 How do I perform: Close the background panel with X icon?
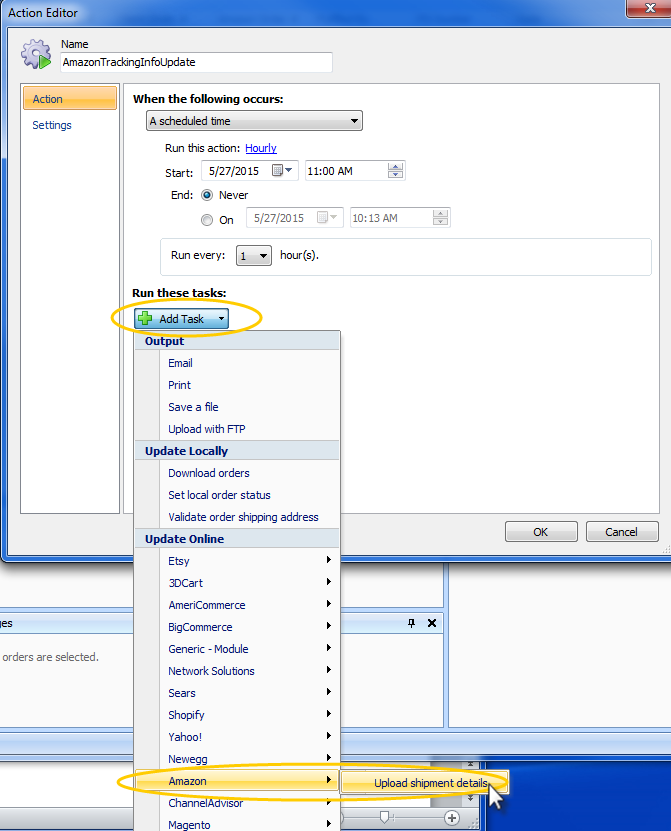pos(432,623)
